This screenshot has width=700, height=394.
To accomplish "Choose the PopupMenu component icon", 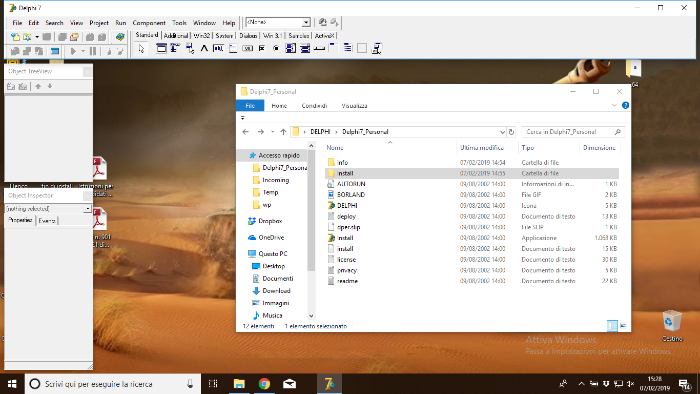I will click(x=190, y=48).
